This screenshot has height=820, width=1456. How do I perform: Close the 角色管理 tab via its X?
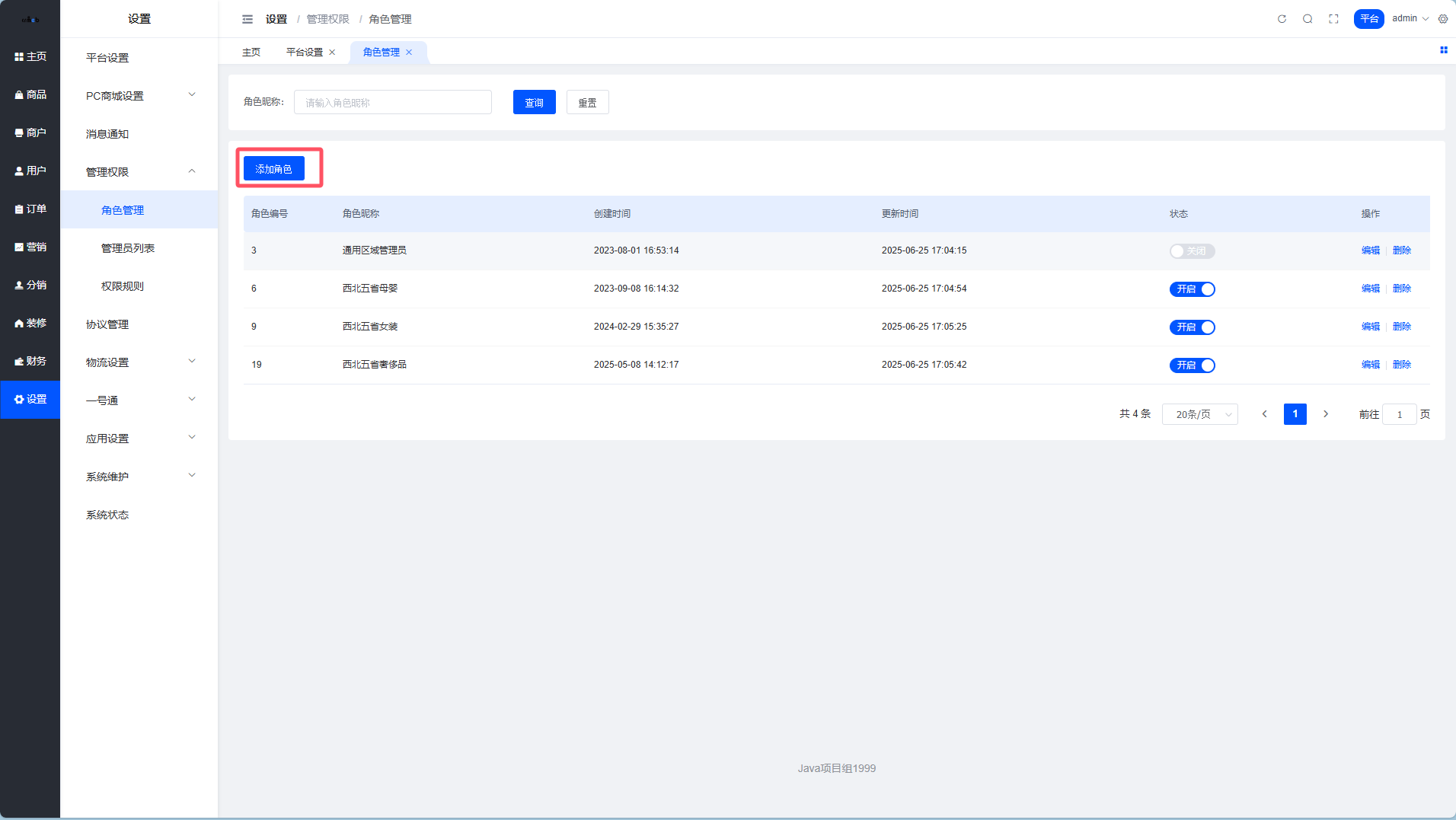click(409, 53)
